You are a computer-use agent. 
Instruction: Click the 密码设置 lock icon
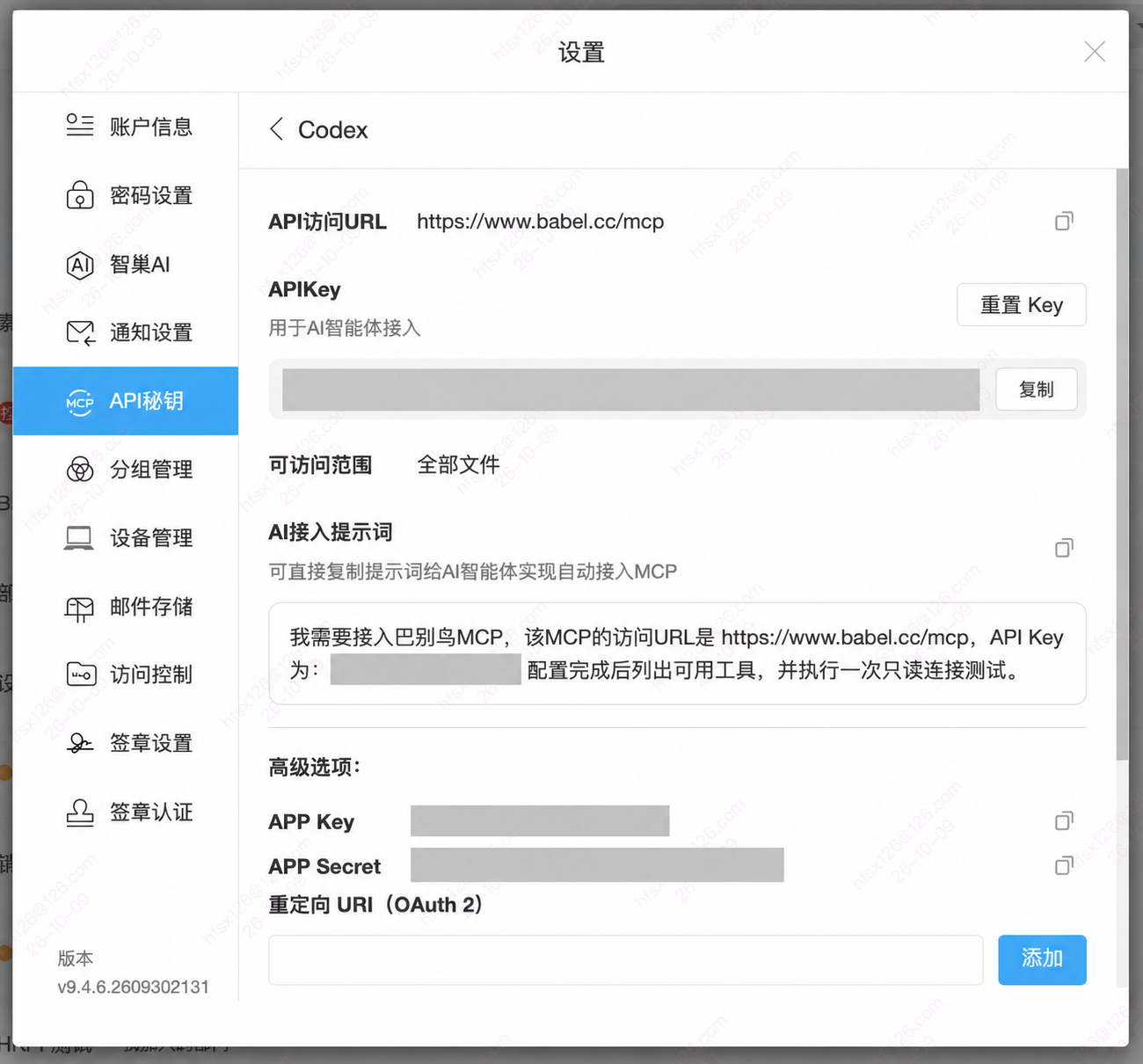(80, 194)
